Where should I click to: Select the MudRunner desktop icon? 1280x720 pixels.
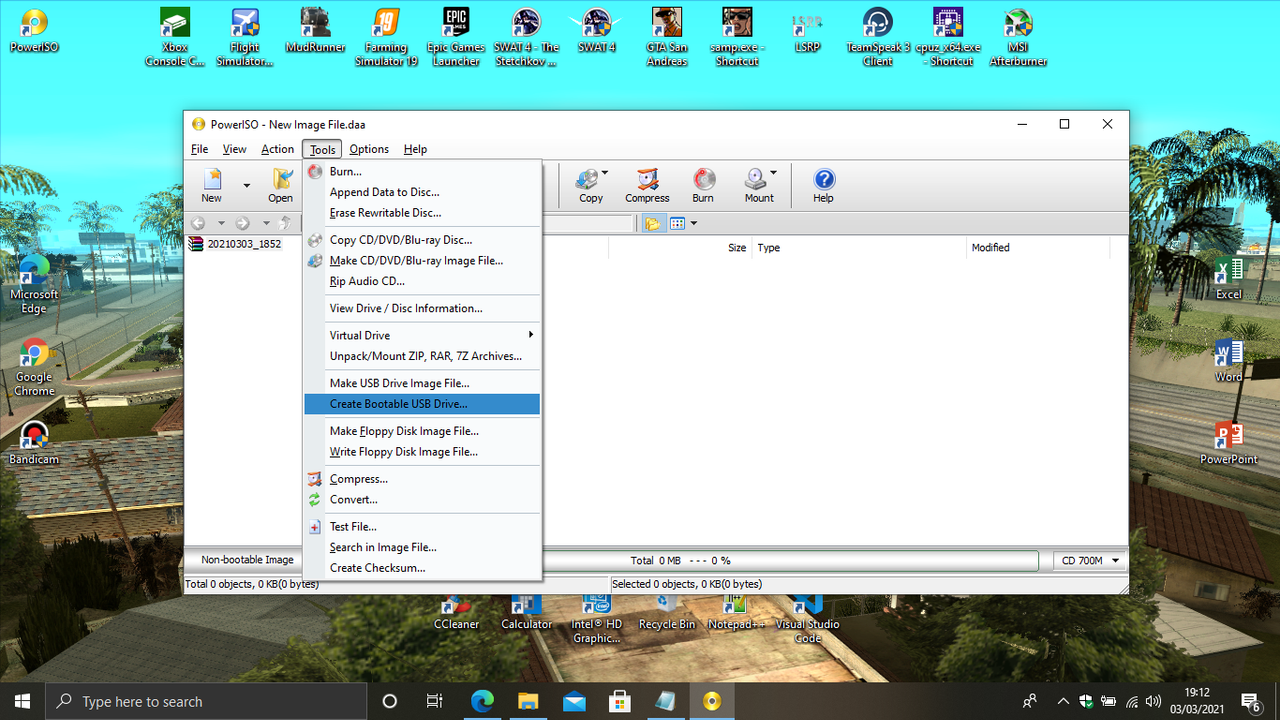(x=315, y=31)
